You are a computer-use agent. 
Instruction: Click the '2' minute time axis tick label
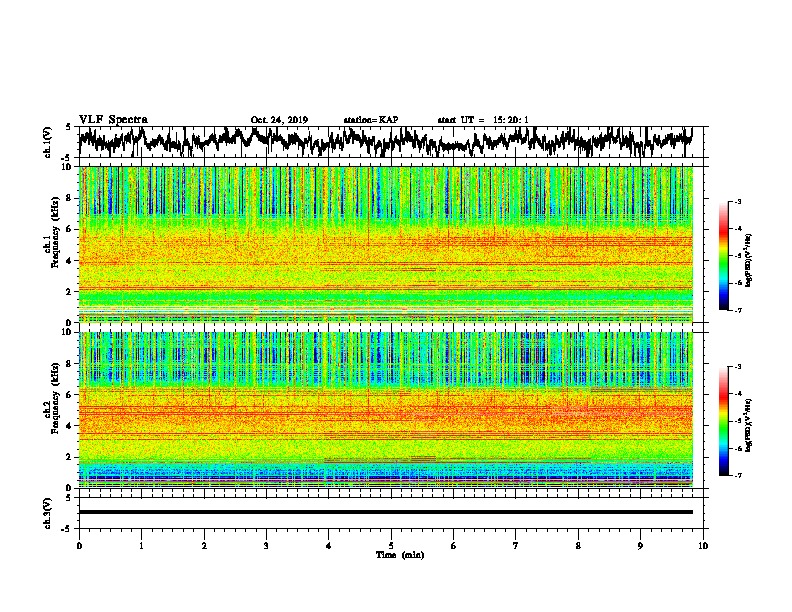pyautogui.click(x=204, y=546)
